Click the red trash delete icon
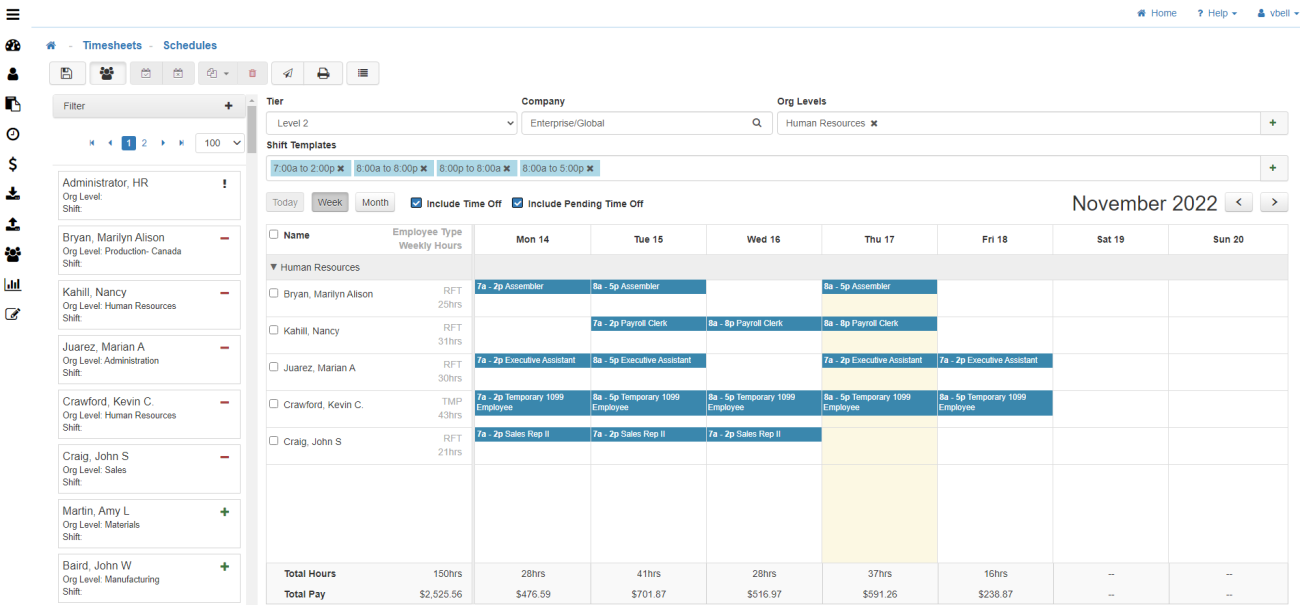Viewport: 1300px width, 605px height. pyautogui.click(x=251, y=73)
